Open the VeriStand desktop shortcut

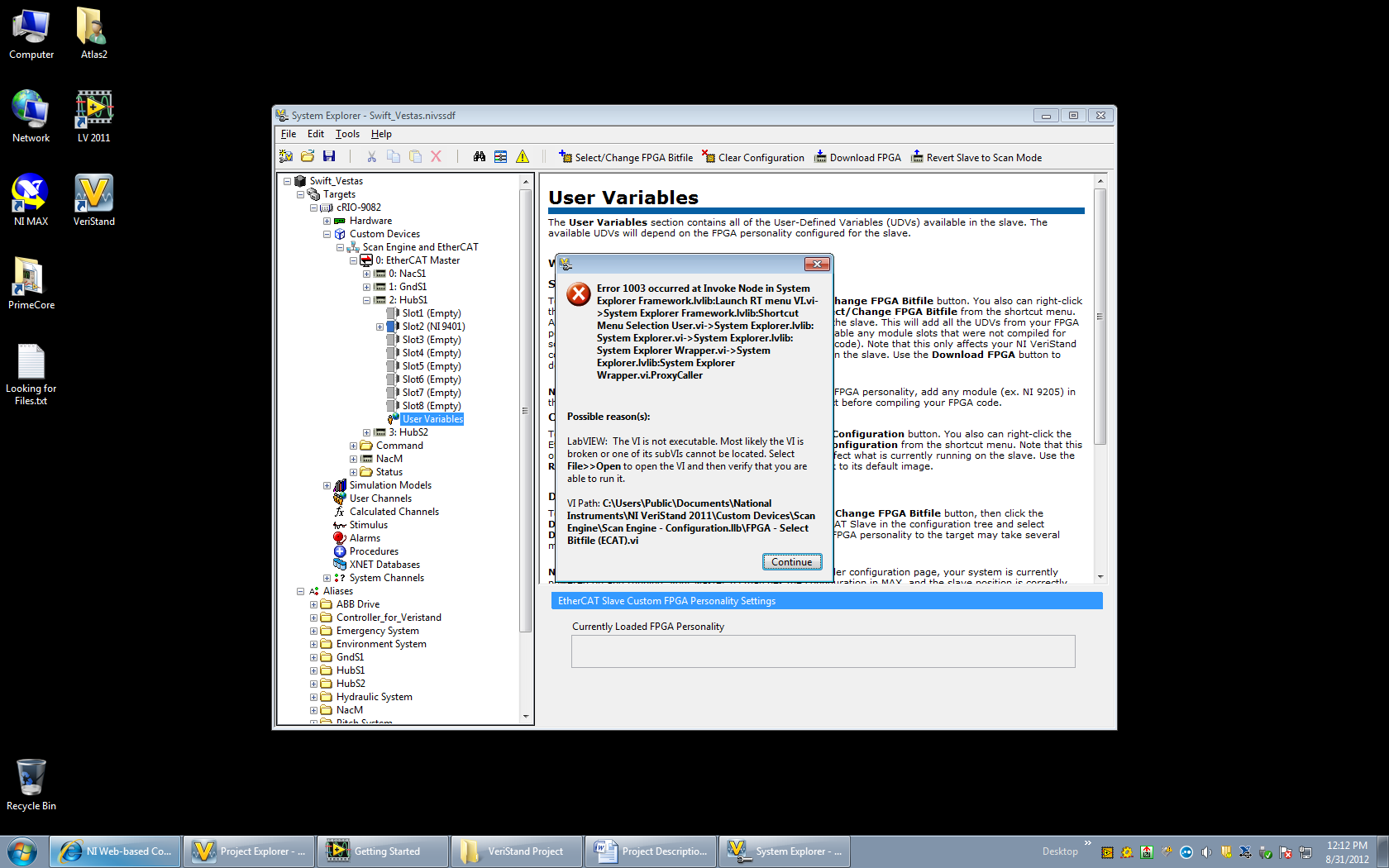[93, 200]
